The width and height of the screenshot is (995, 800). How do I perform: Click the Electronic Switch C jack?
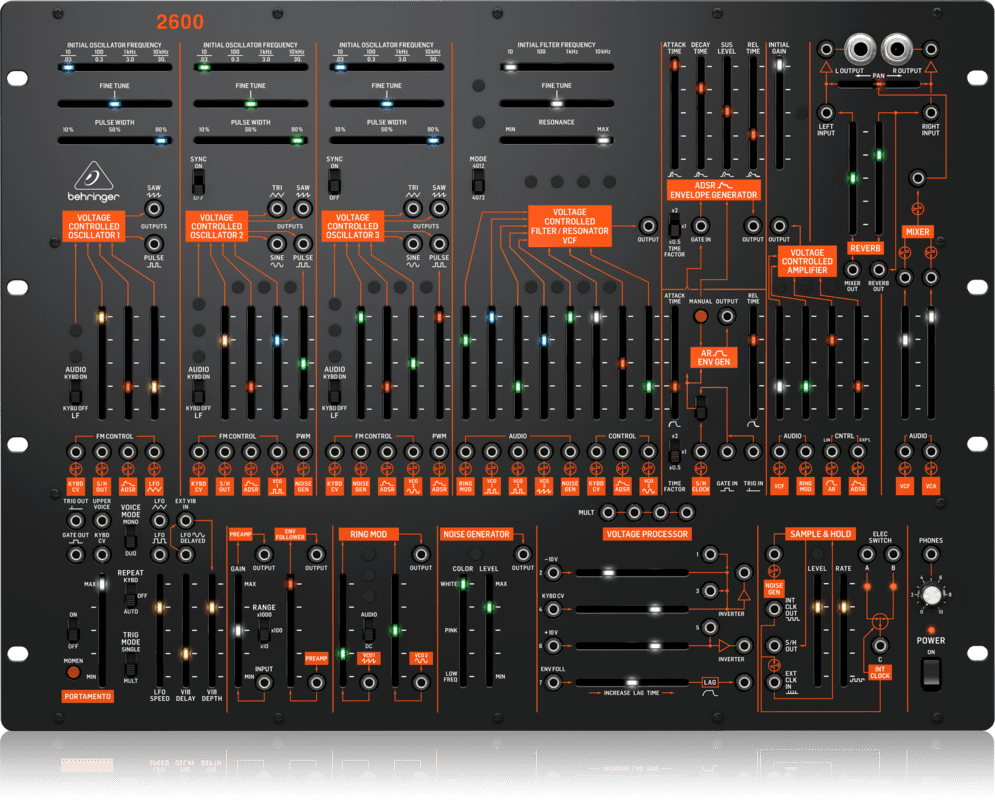click(x=880, y=646)
